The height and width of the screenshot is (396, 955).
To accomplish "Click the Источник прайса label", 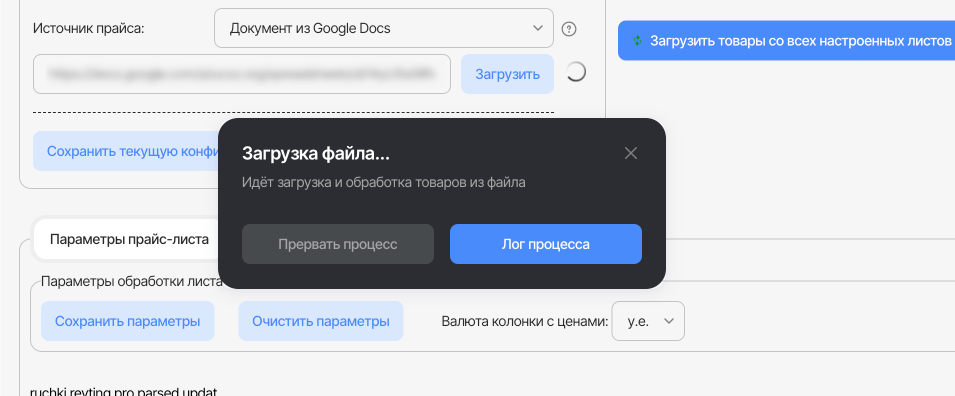I will coord(89,28).
